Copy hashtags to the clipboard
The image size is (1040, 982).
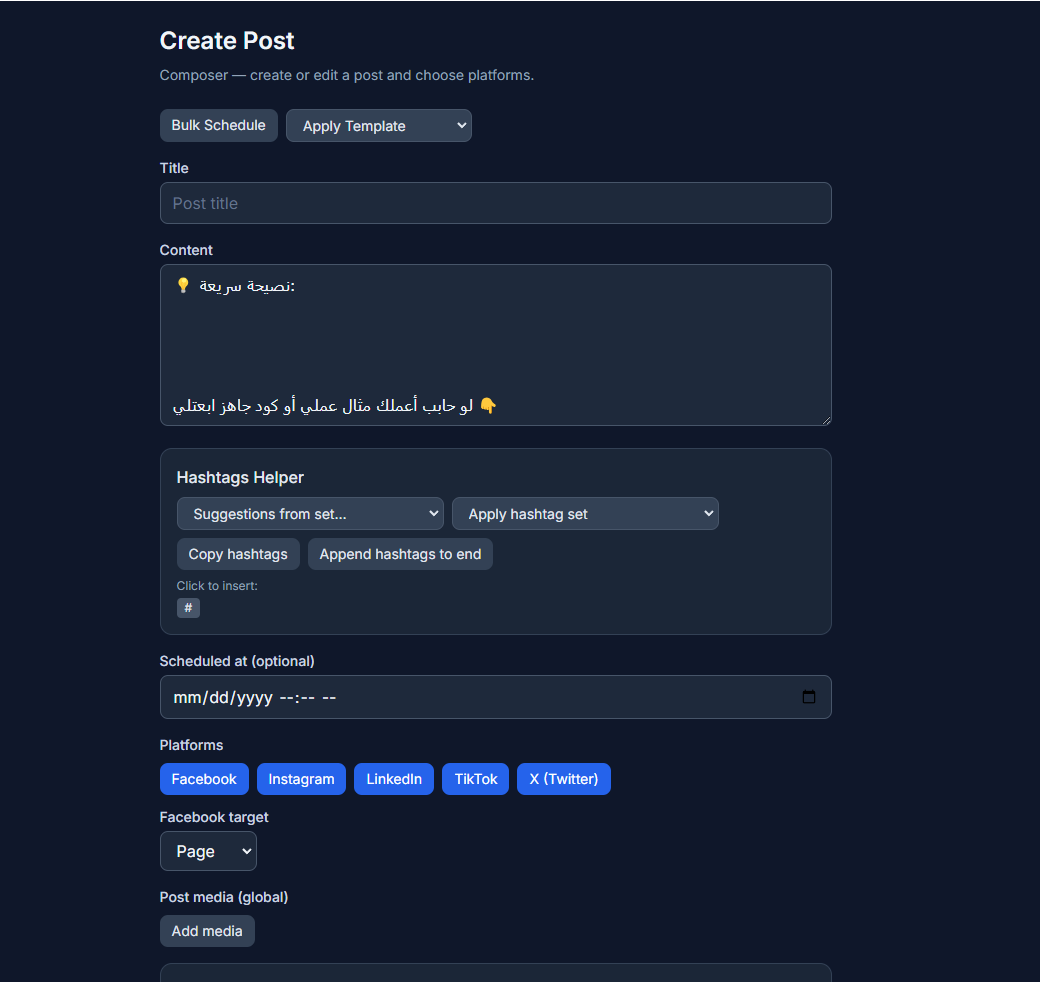click(x=238, y=554)
